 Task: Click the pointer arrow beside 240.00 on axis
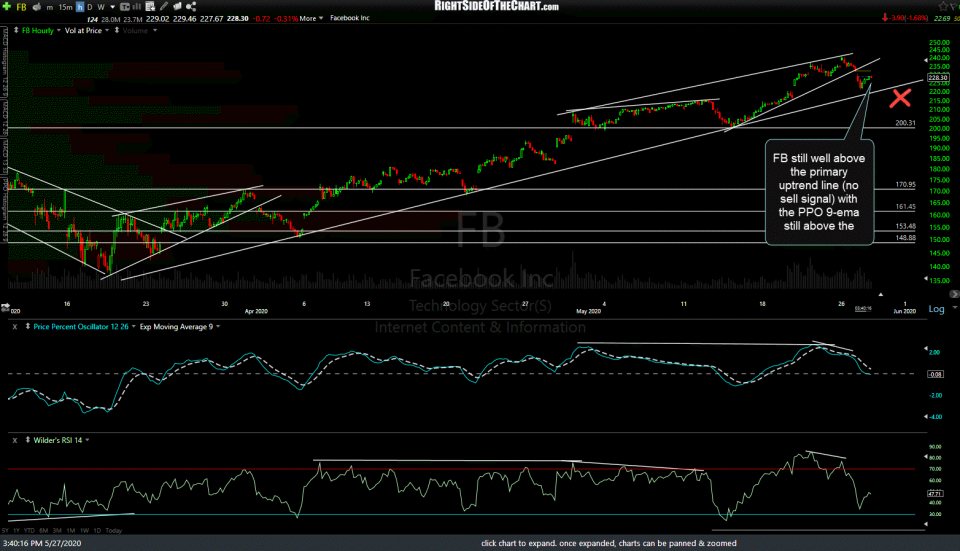(x=925, y=60)
